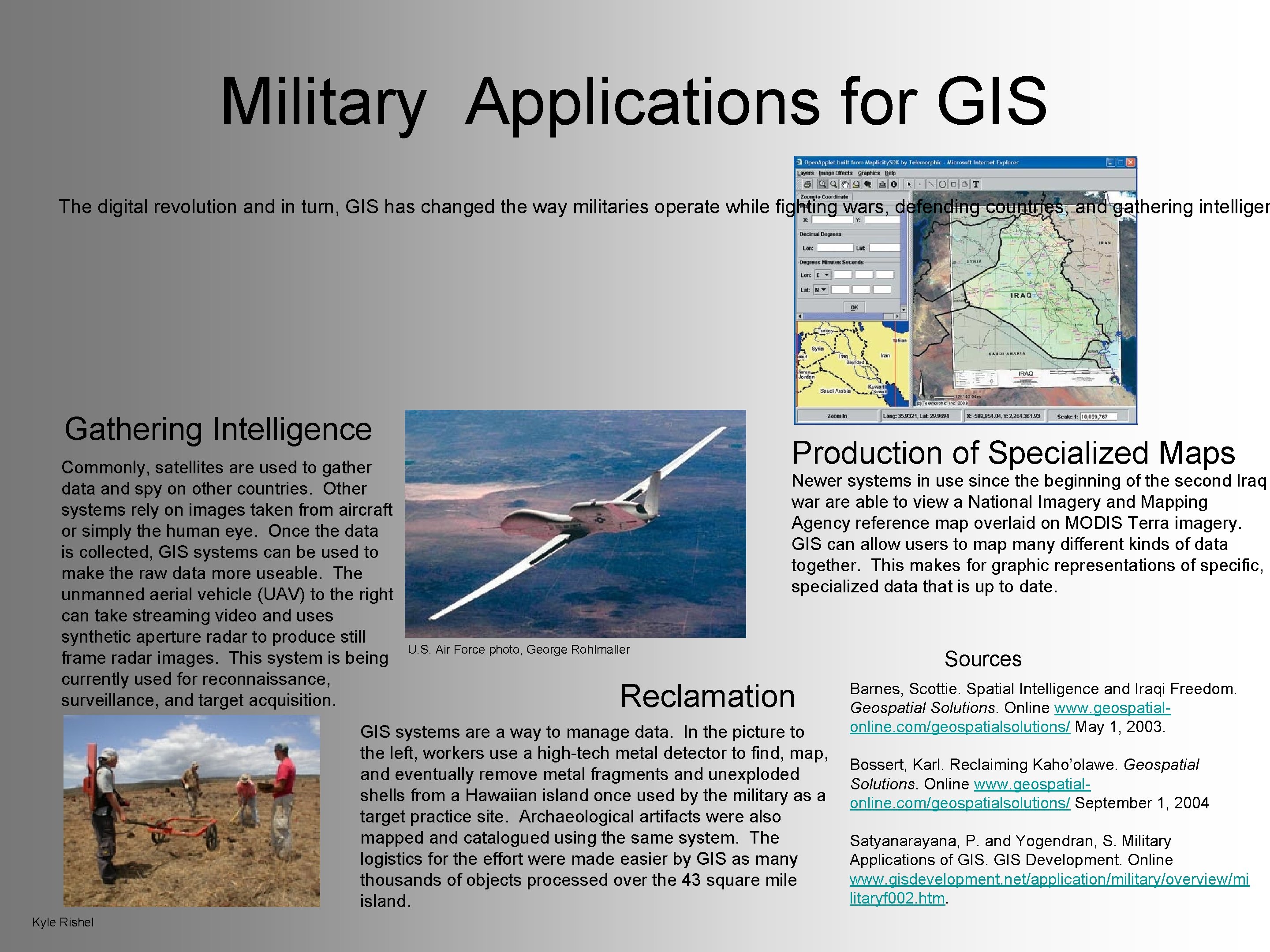Select the arrow selection tool

click(909, 185)
